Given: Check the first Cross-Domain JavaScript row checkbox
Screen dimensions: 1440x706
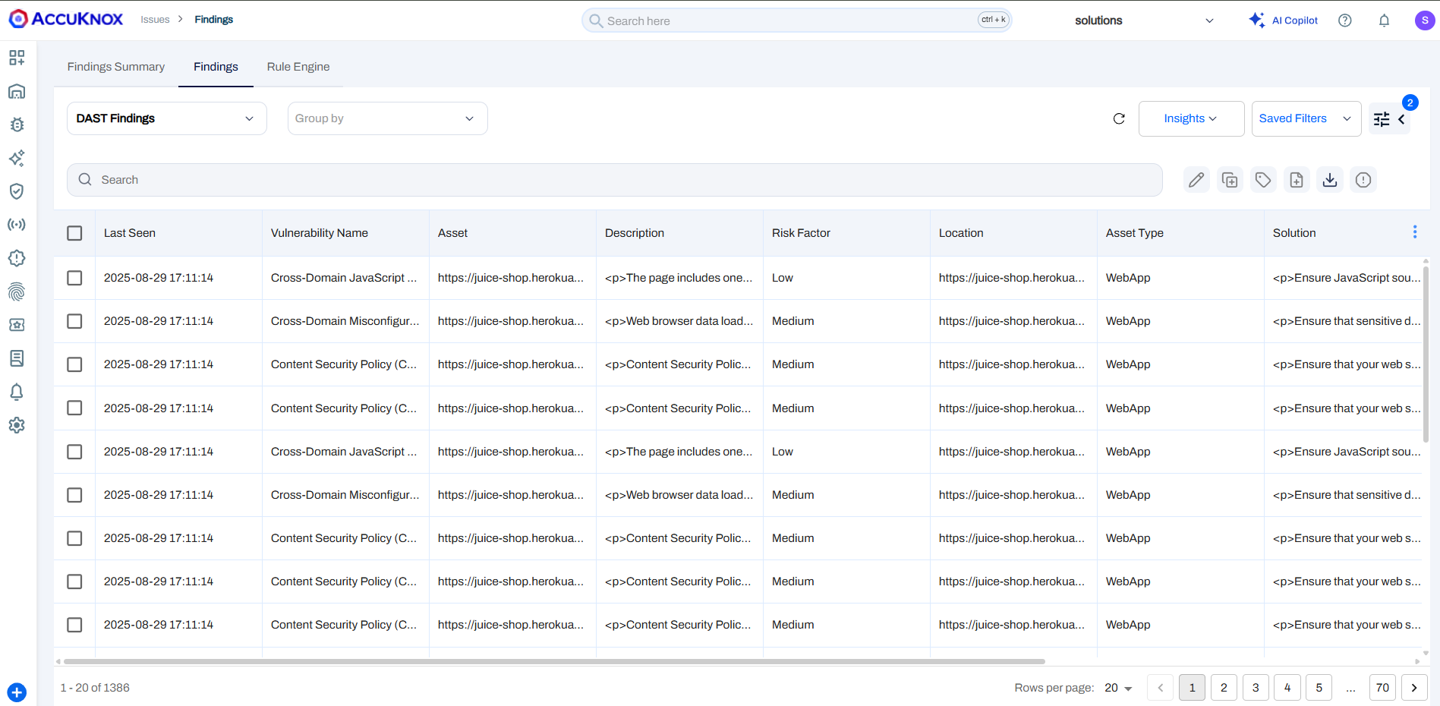Looking at the screenshot, I should pos(75,278).
